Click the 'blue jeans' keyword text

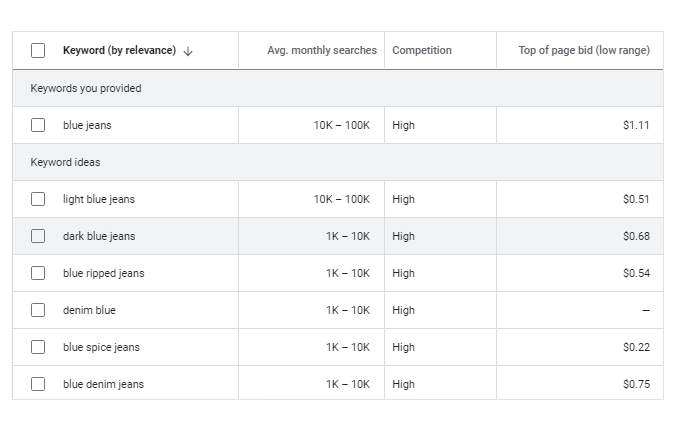87,125
